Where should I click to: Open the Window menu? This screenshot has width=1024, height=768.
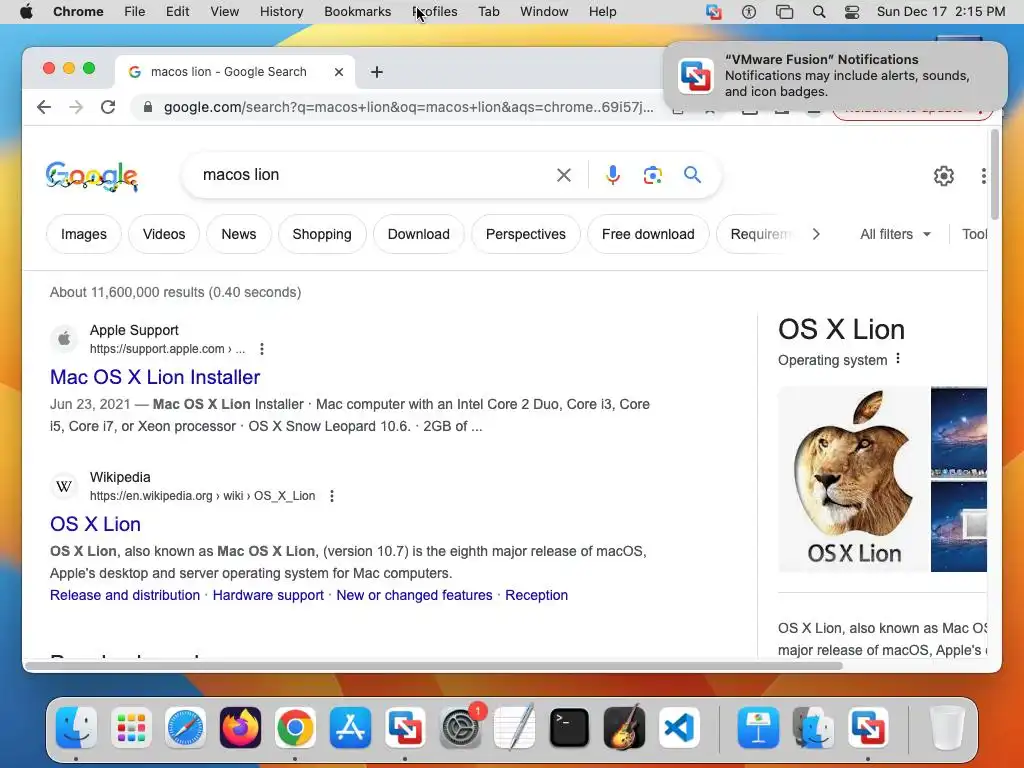pos(544,12)
